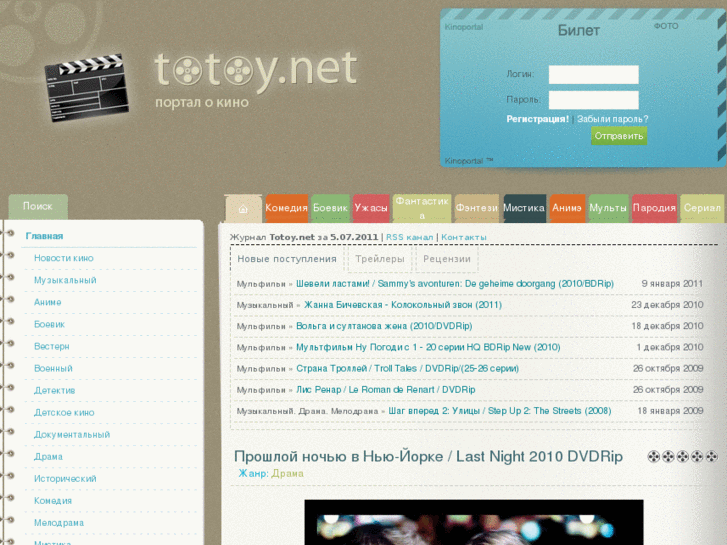Click Мультфильм category beside Шевели ластами!
This screenshot has height=545, width=727.
click(261, 284)
